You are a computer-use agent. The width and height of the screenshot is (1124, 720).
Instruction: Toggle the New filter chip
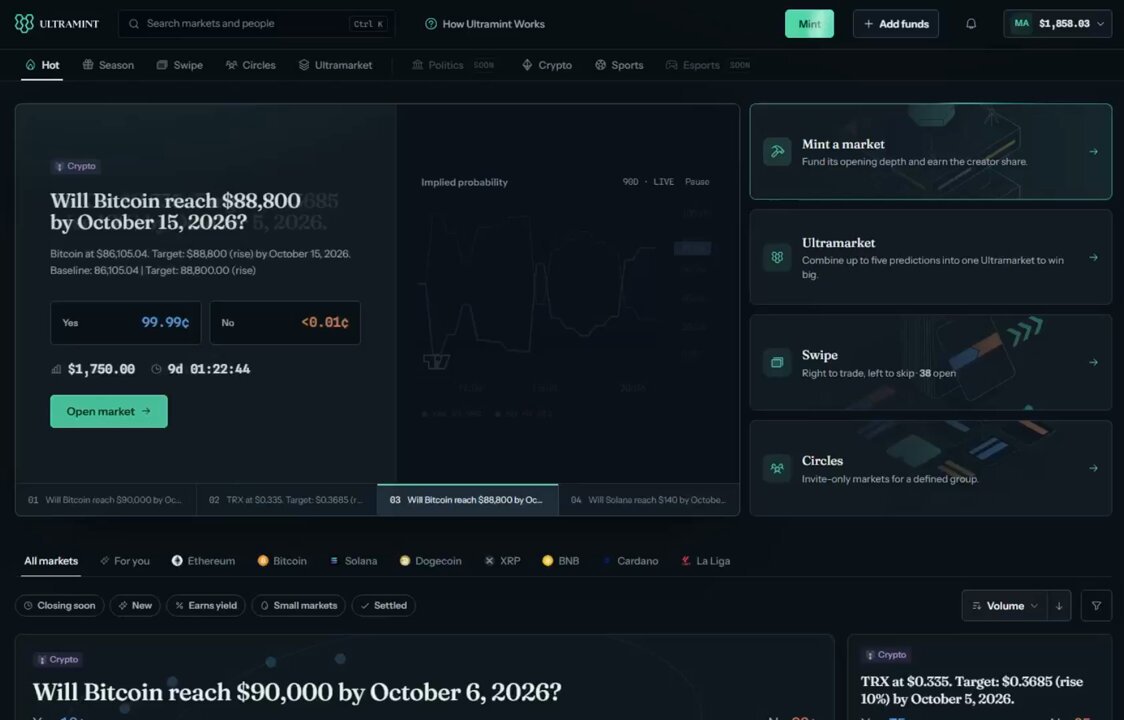(135, 606)
